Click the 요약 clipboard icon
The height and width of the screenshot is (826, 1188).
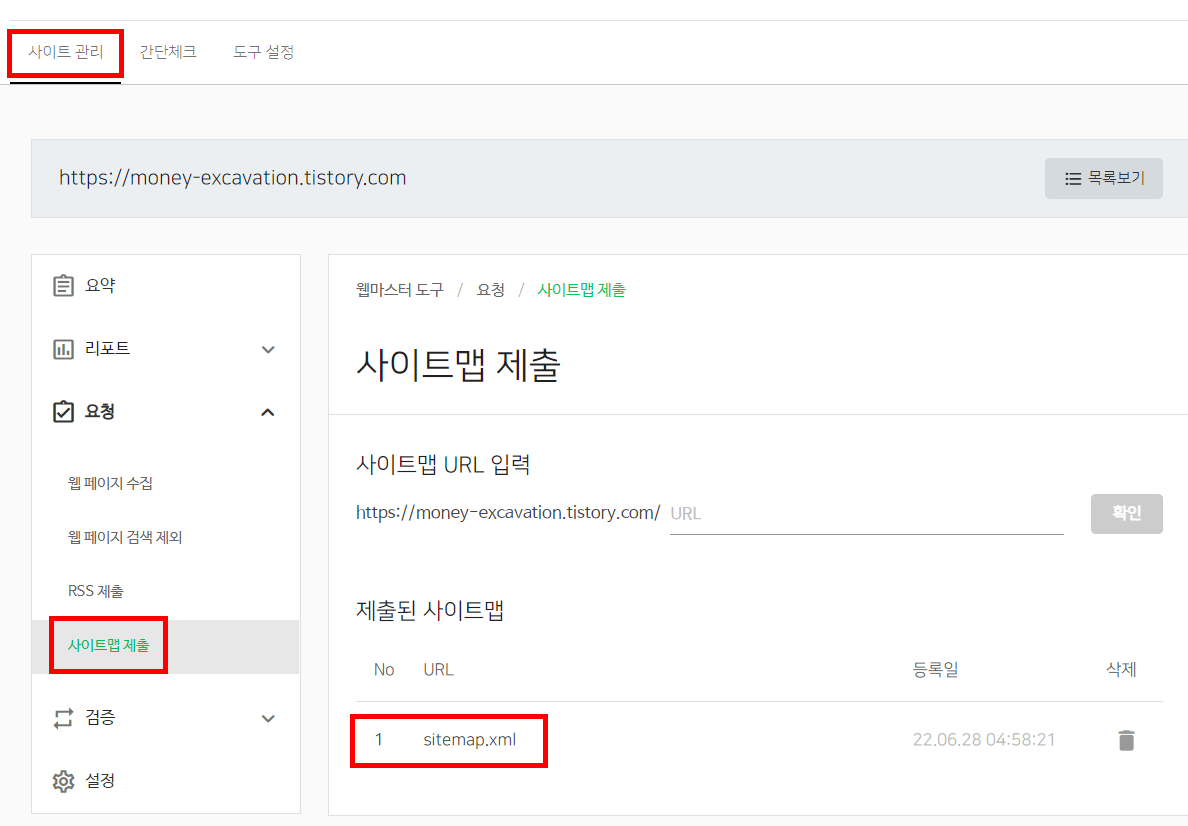(63, 286)
